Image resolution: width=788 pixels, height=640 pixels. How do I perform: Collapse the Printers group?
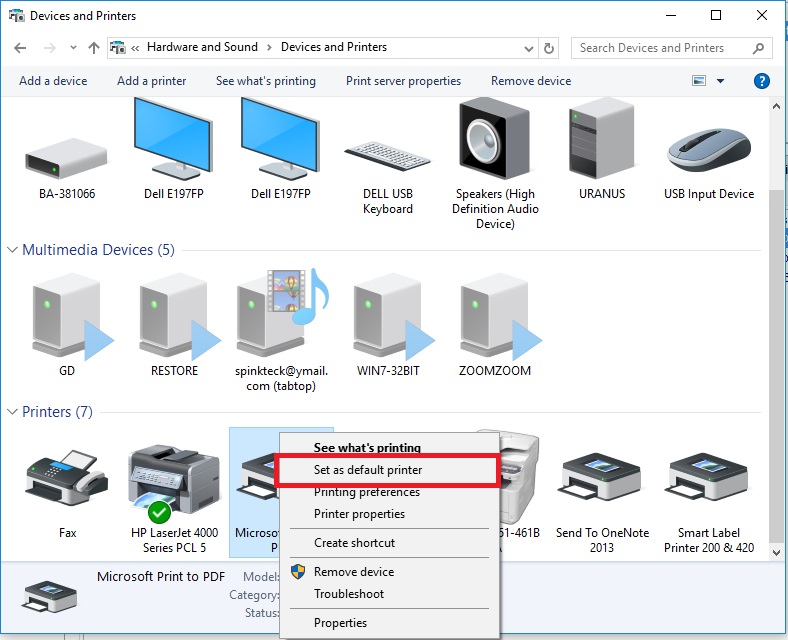pyautogui.click(x=13, y=412)
